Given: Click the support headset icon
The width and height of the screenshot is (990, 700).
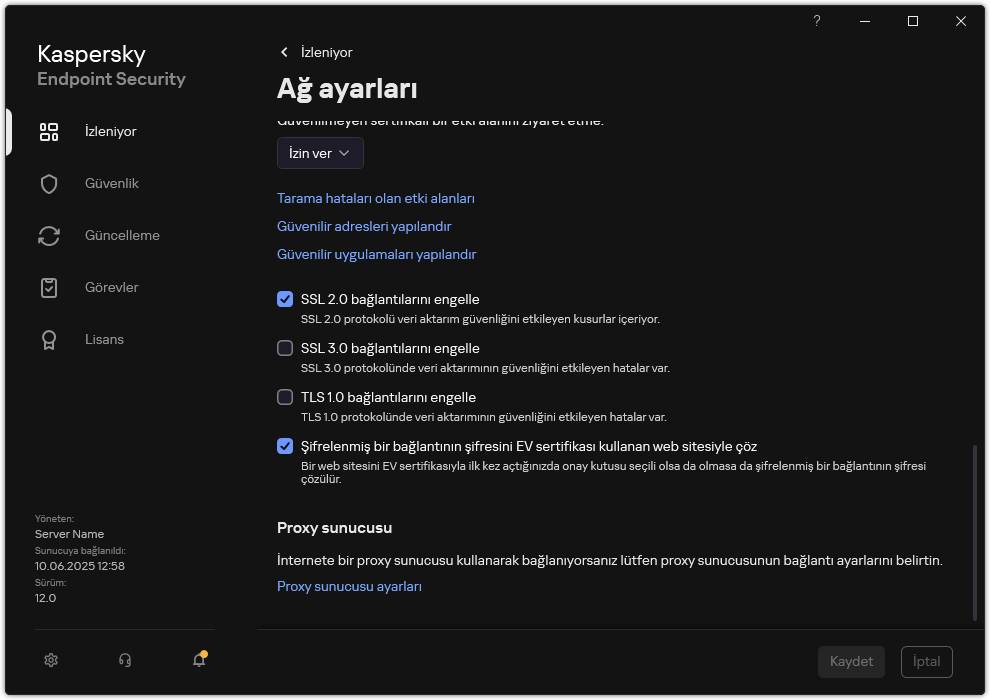Looking at the screenshot, I should click(124, 660).
